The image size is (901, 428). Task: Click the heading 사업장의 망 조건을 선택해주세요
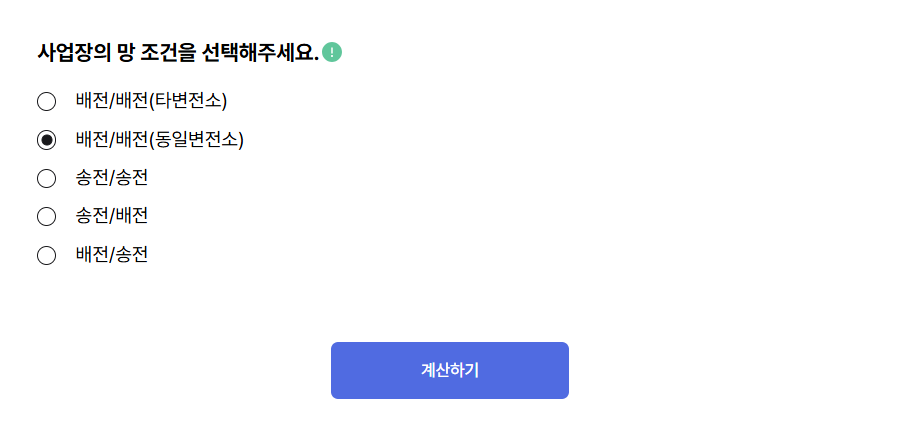pyautogui.click(x=177, y=52)
